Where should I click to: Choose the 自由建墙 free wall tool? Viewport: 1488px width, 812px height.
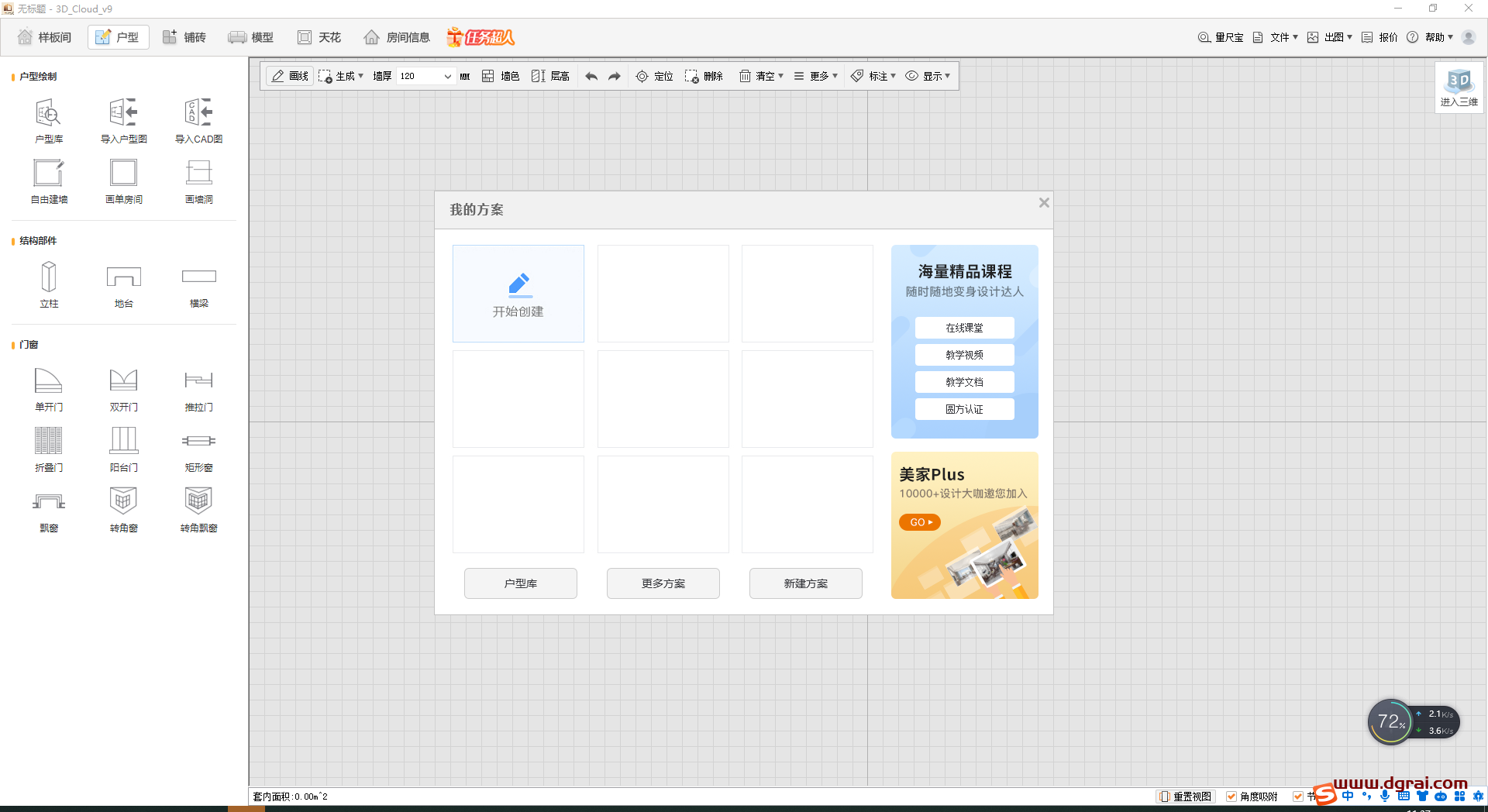click(48, 181)
